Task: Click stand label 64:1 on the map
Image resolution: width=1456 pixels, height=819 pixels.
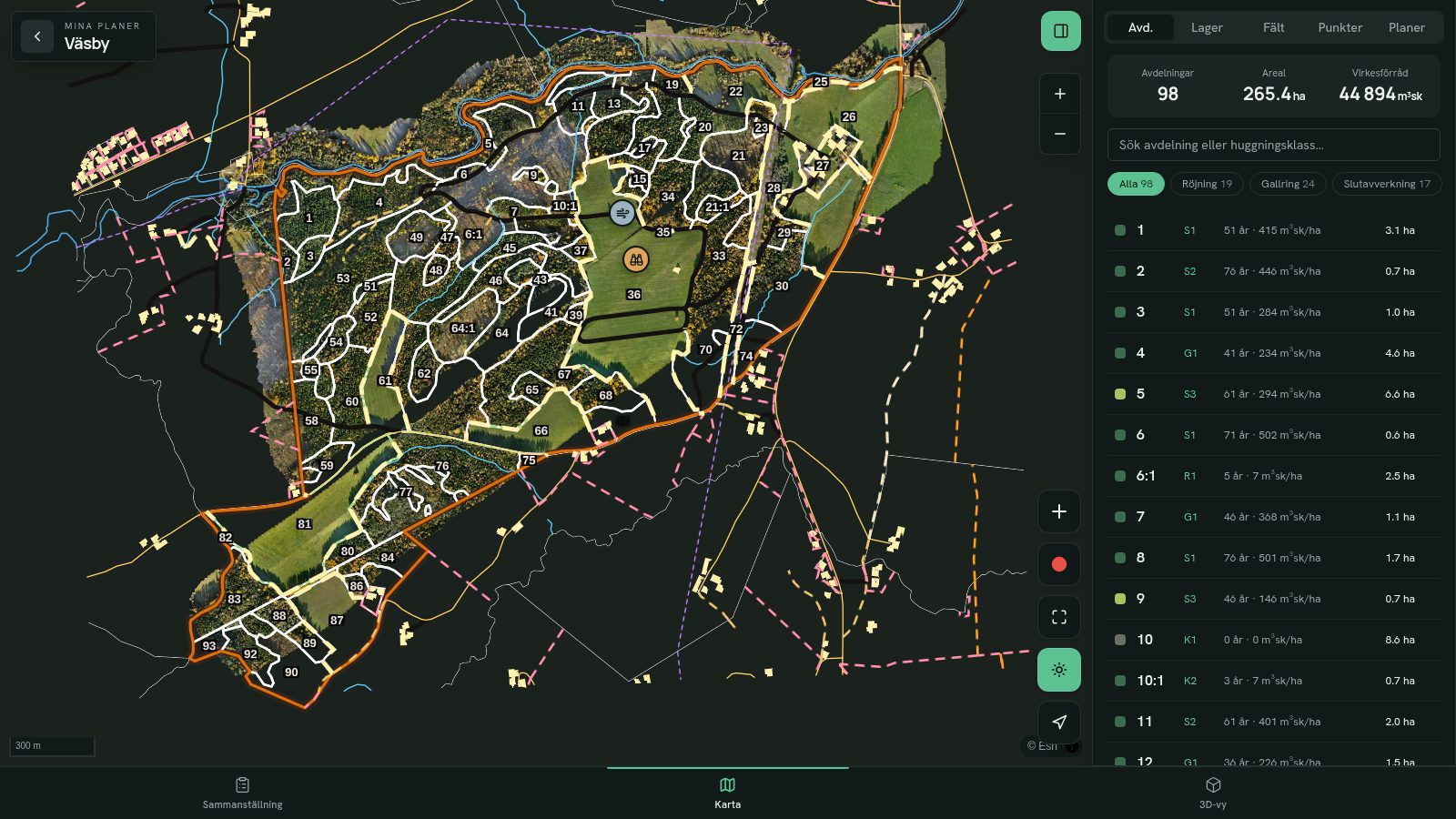Action: [x=463, y=329]
